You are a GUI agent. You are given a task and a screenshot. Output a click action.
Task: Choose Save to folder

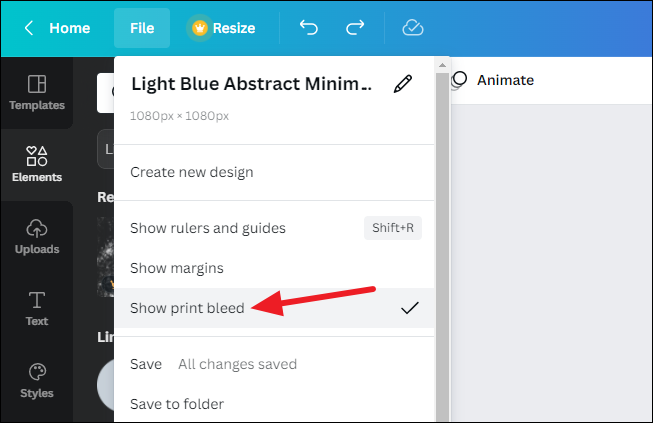click(274, 404)
